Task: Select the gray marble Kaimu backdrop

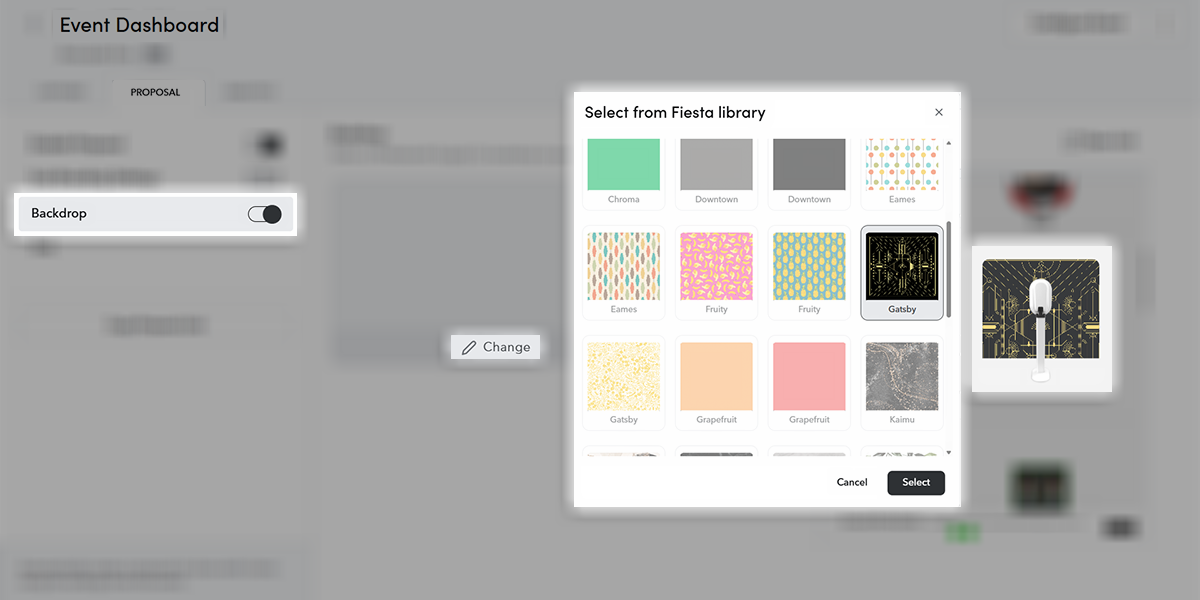Action: click(902, 382)
